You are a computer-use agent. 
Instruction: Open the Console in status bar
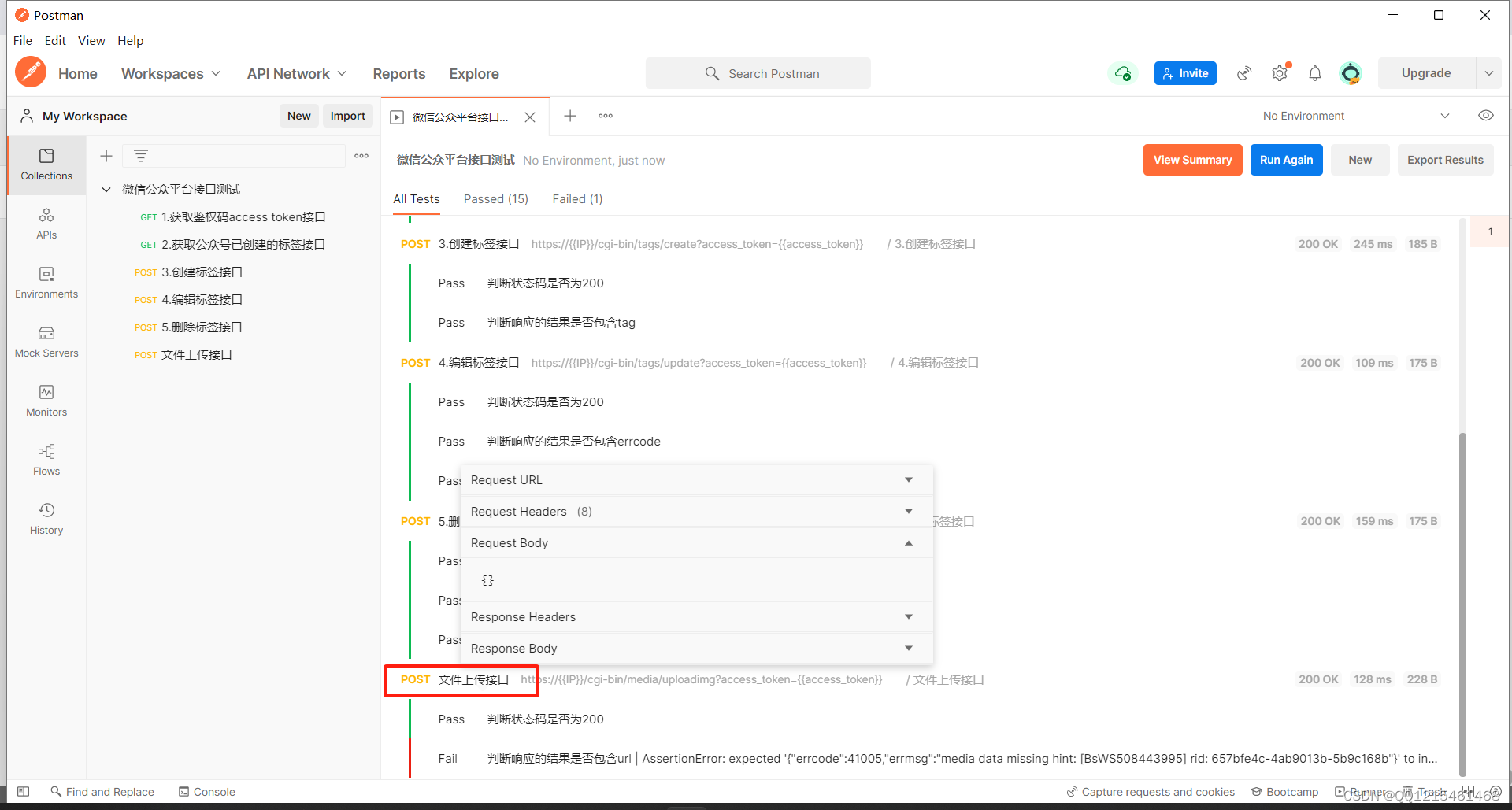pos(207,792)
